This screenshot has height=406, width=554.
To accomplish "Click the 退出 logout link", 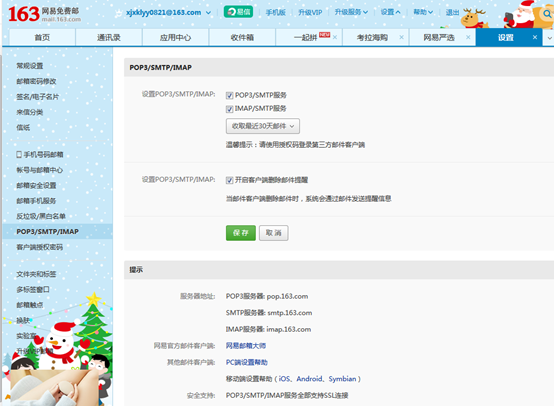I will point(452,12).
